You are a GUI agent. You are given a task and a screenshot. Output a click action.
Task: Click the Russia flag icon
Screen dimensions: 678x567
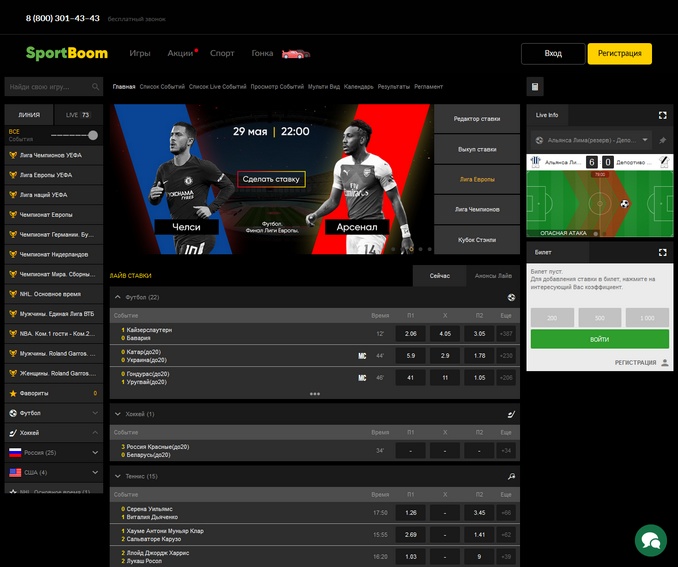(x=15, y=452)
